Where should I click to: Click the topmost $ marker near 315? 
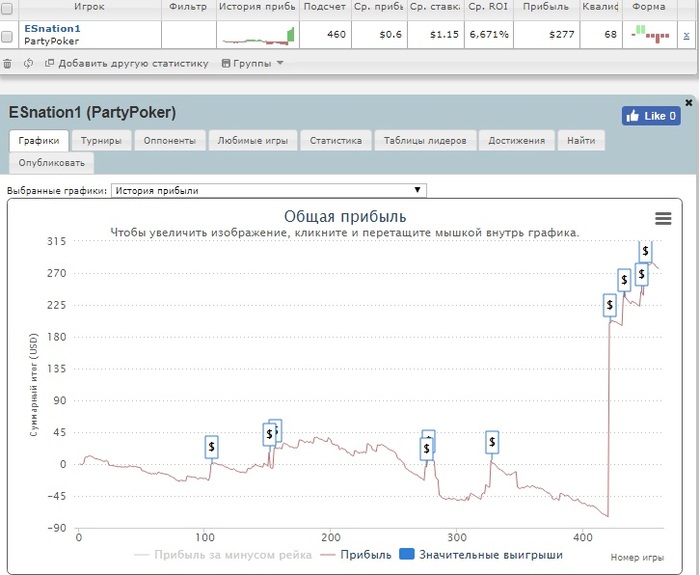(645, 251)
